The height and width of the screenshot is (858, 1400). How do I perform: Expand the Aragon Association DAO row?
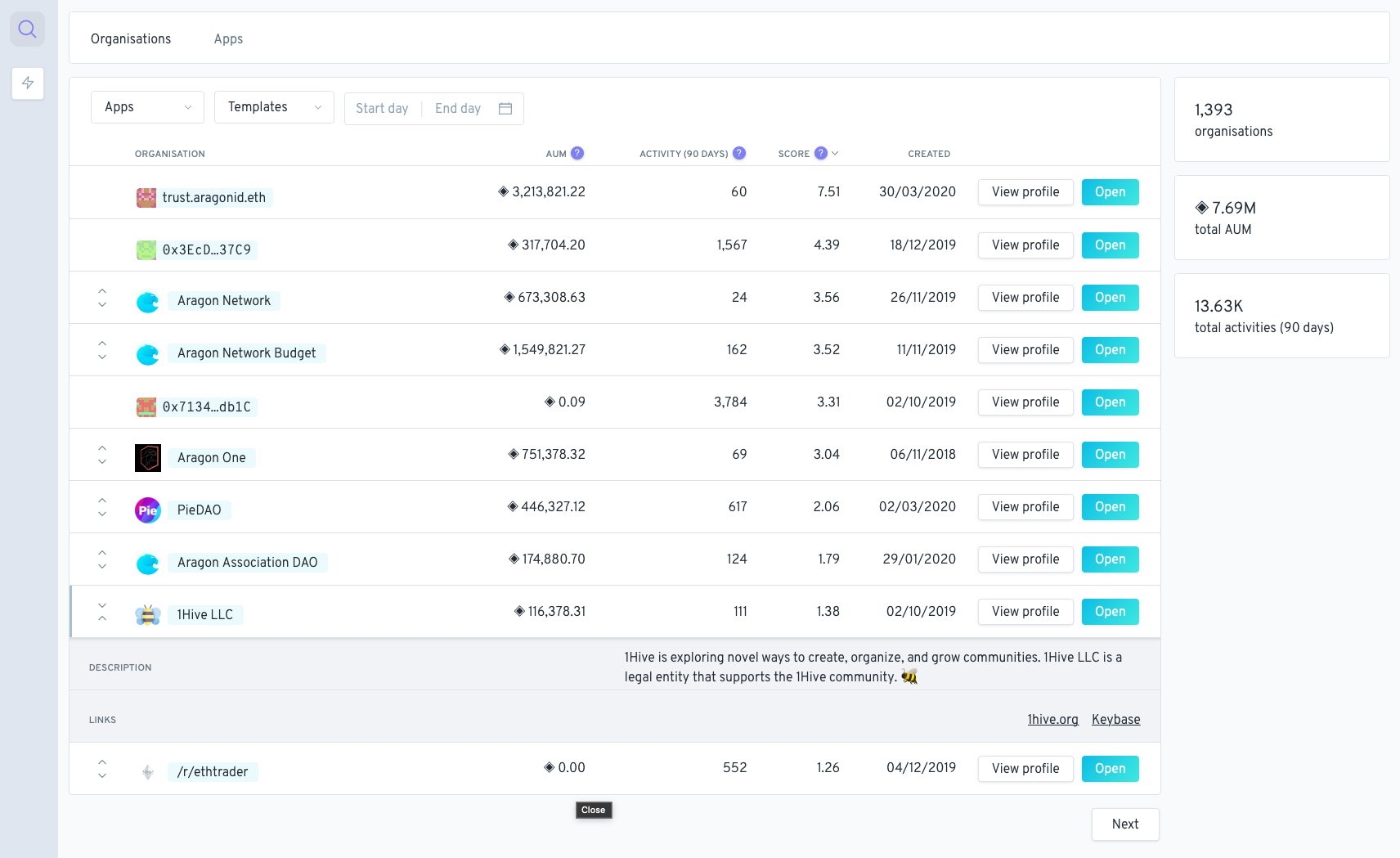[102, 559]
